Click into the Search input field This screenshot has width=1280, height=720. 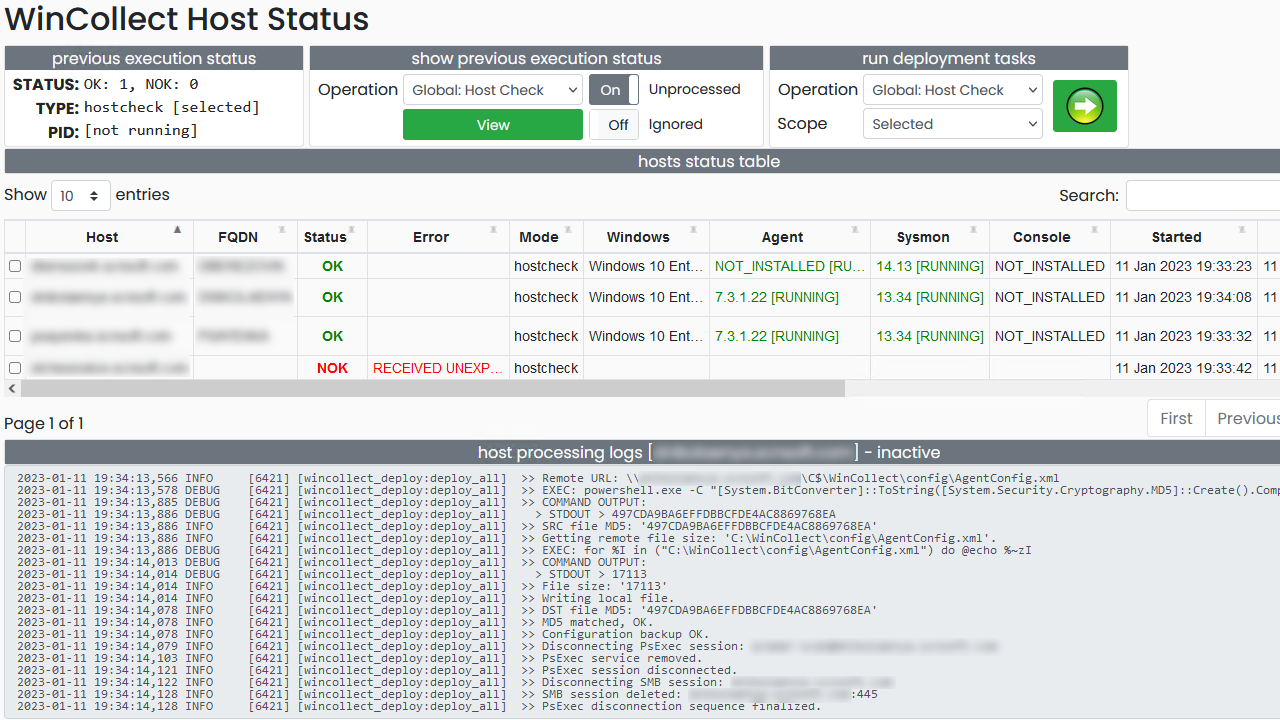[1202, 196]
